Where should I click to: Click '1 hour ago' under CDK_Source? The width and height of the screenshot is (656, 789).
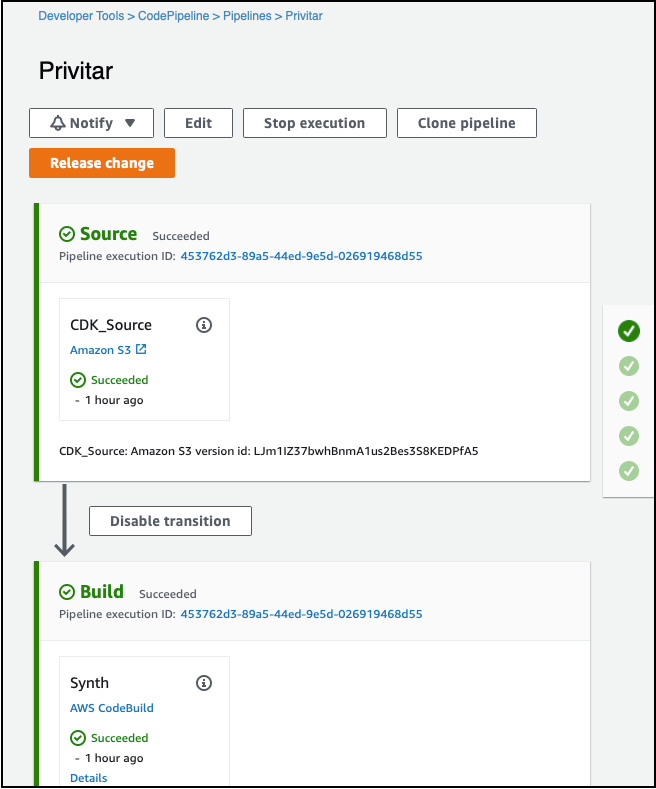tap(114, 400)
